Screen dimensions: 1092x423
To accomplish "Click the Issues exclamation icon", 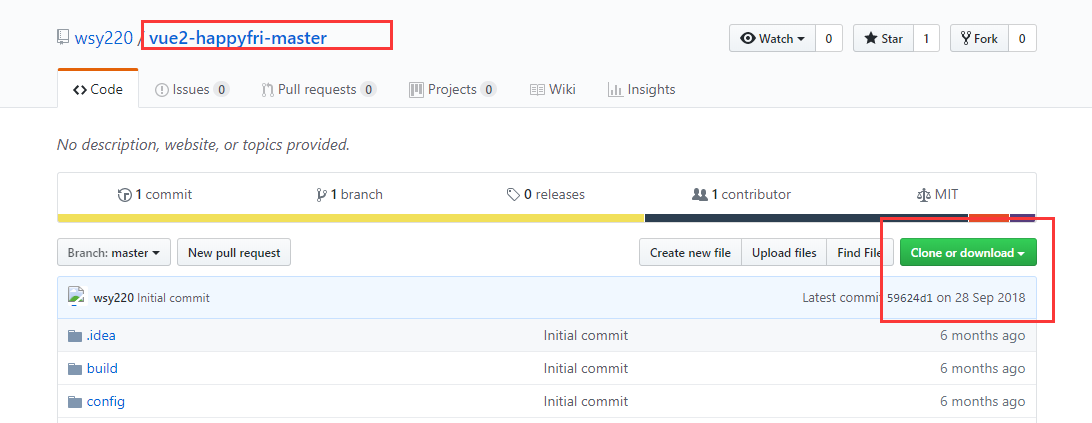I will 162,90.
